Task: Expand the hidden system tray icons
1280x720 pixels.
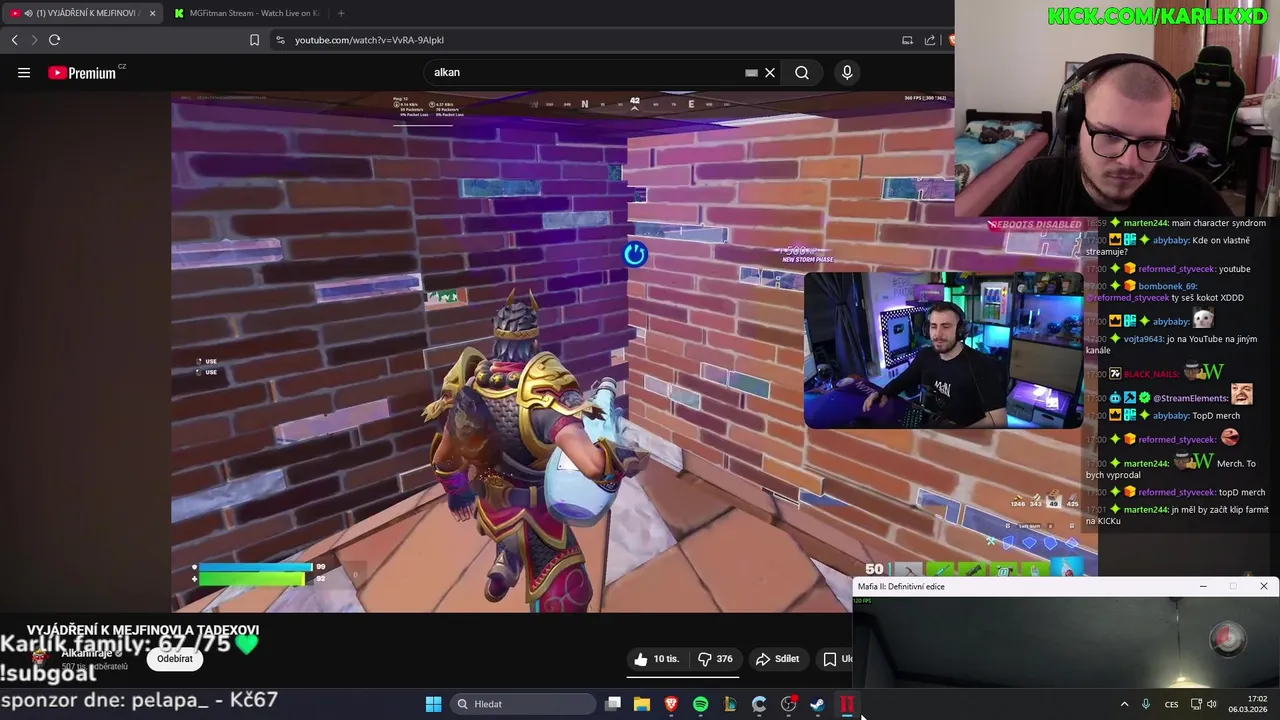Action: coord(1124,704)
